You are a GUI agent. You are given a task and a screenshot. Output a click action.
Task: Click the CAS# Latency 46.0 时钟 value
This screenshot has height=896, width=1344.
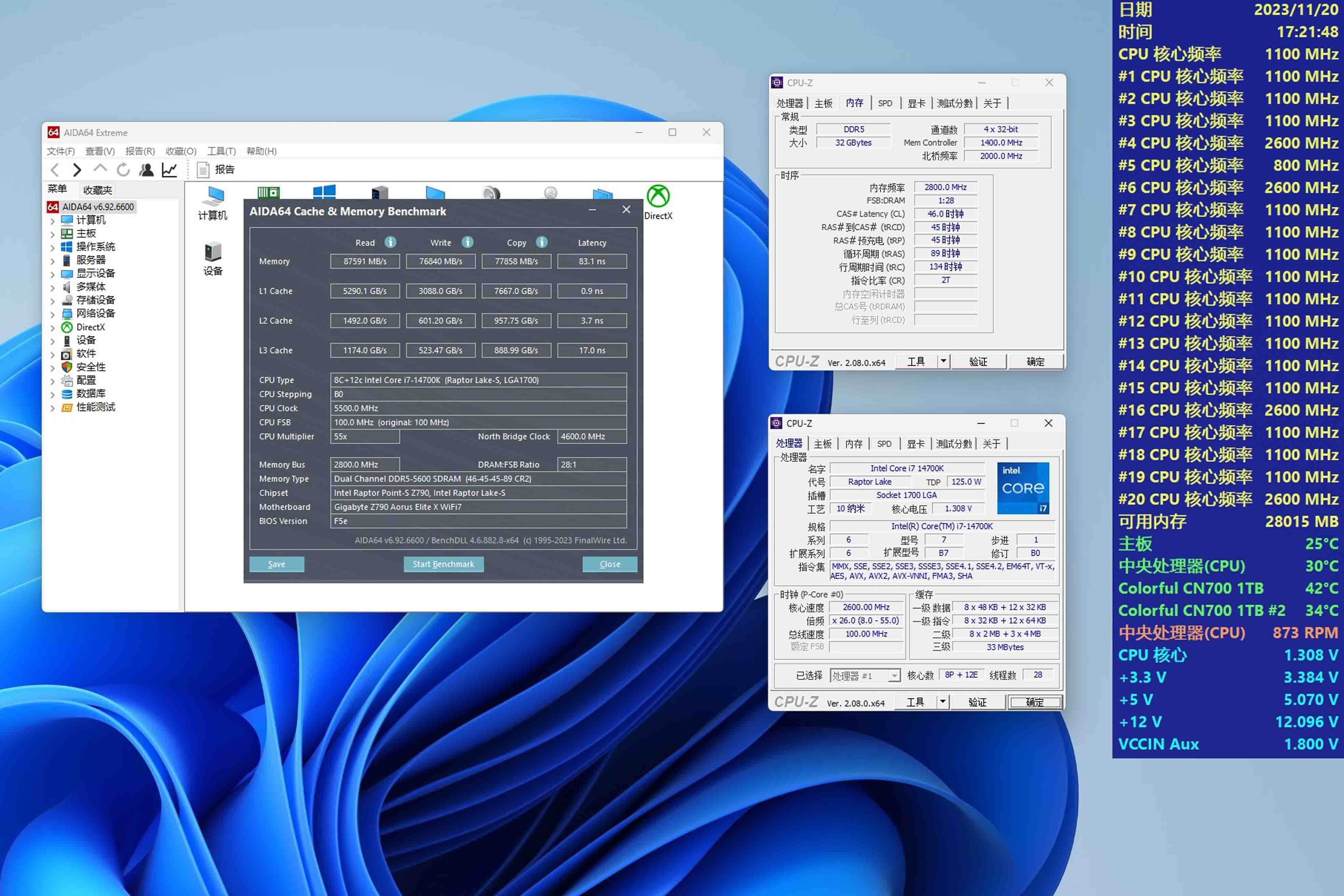tap(946, 214)
